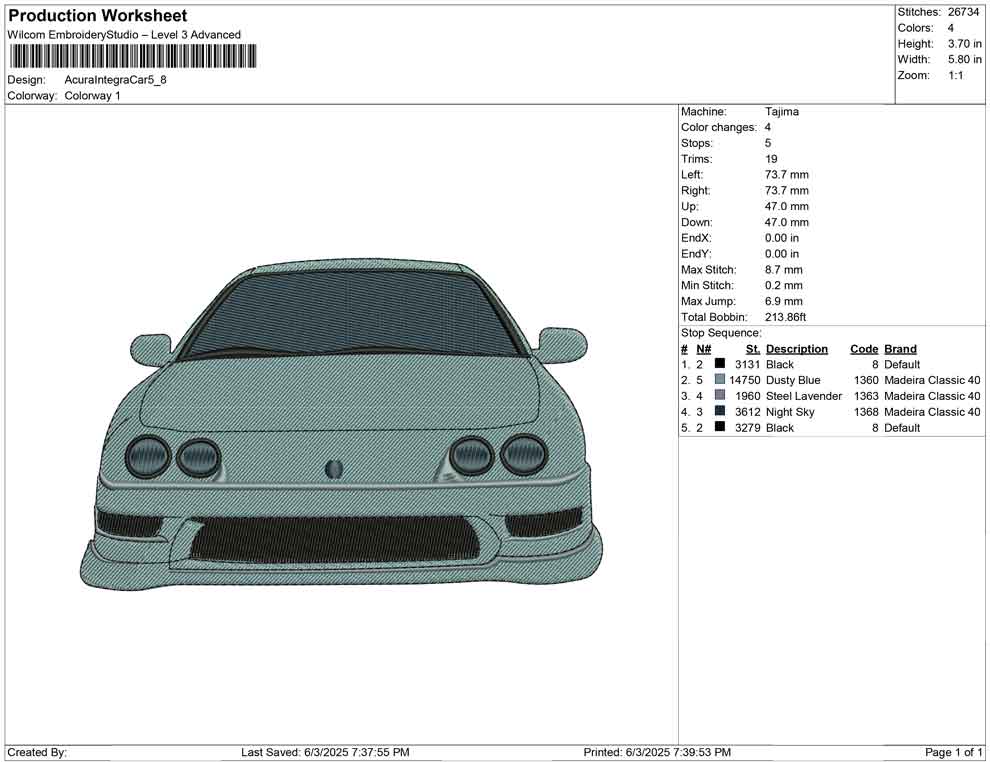The width and height of the screenshot is (990, 762).
Task: Click the Tajima machine value
Action: click(782, 112)
